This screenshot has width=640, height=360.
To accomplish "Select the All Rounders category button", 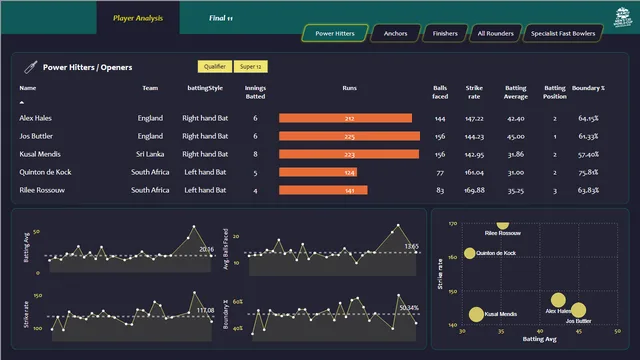I will click(496, 33).
